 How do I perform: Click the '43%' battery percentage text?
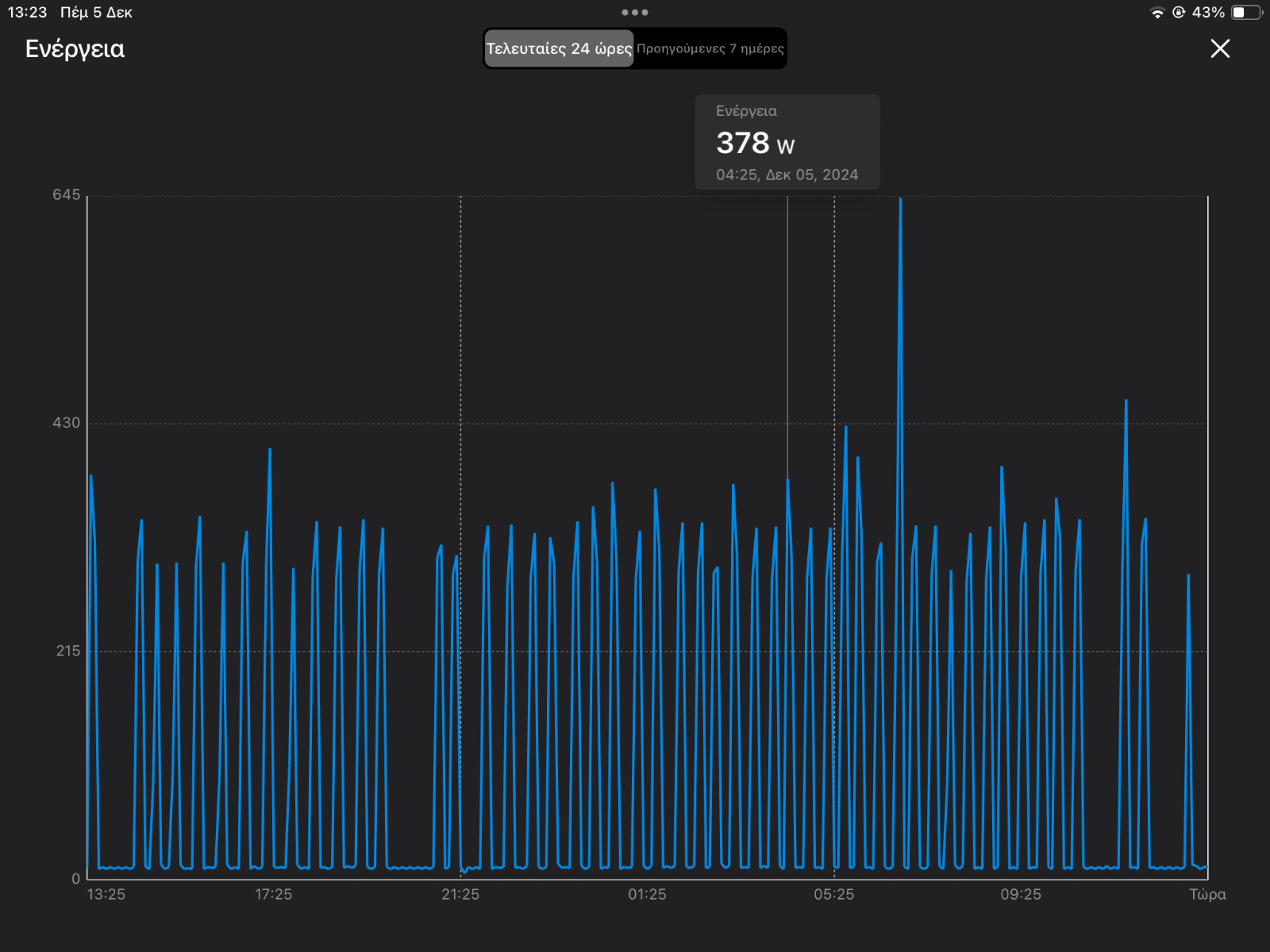[x=1208, y=13]
